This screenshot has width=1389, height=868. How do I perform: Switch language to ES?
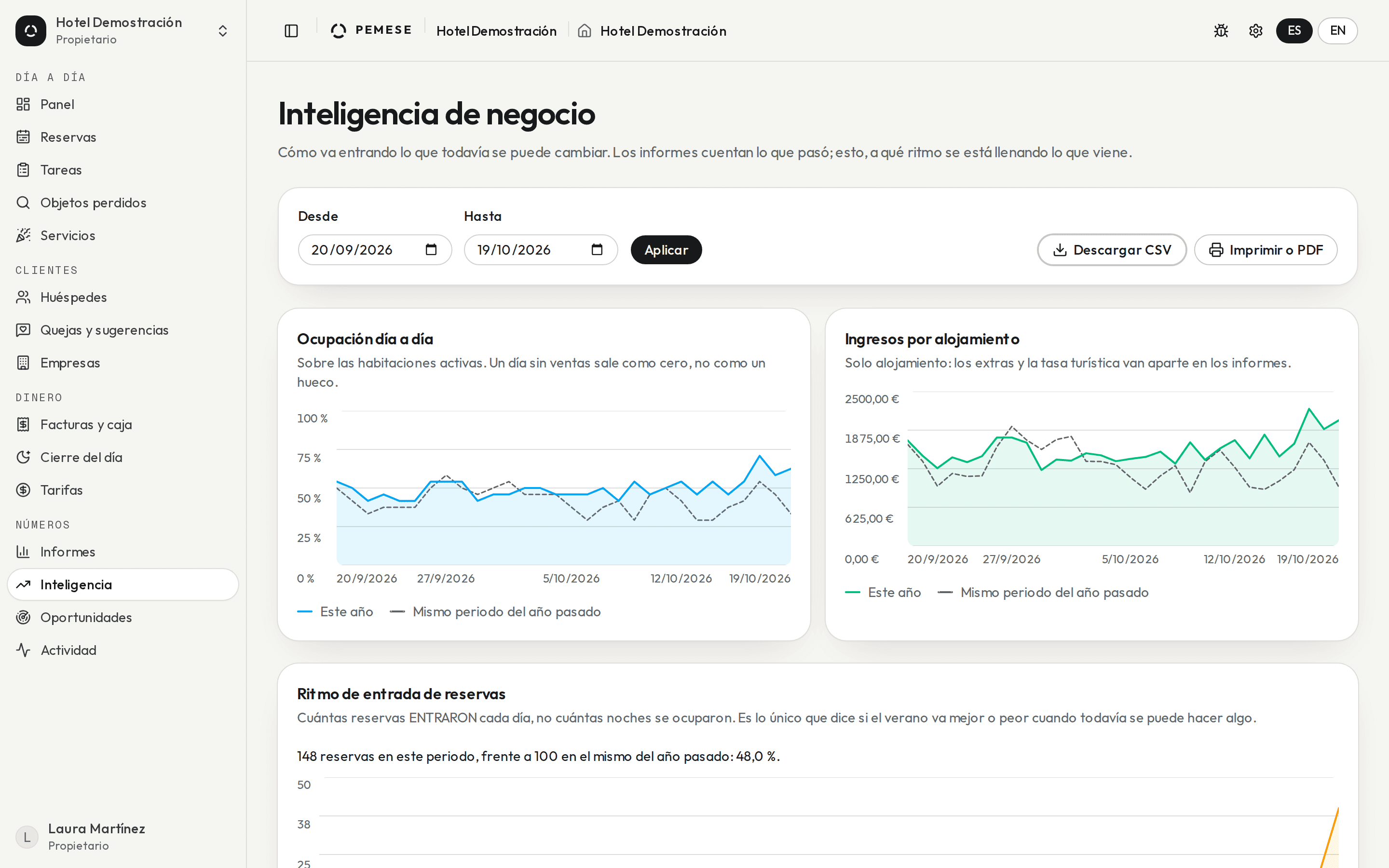click(x=1294, y=31)
